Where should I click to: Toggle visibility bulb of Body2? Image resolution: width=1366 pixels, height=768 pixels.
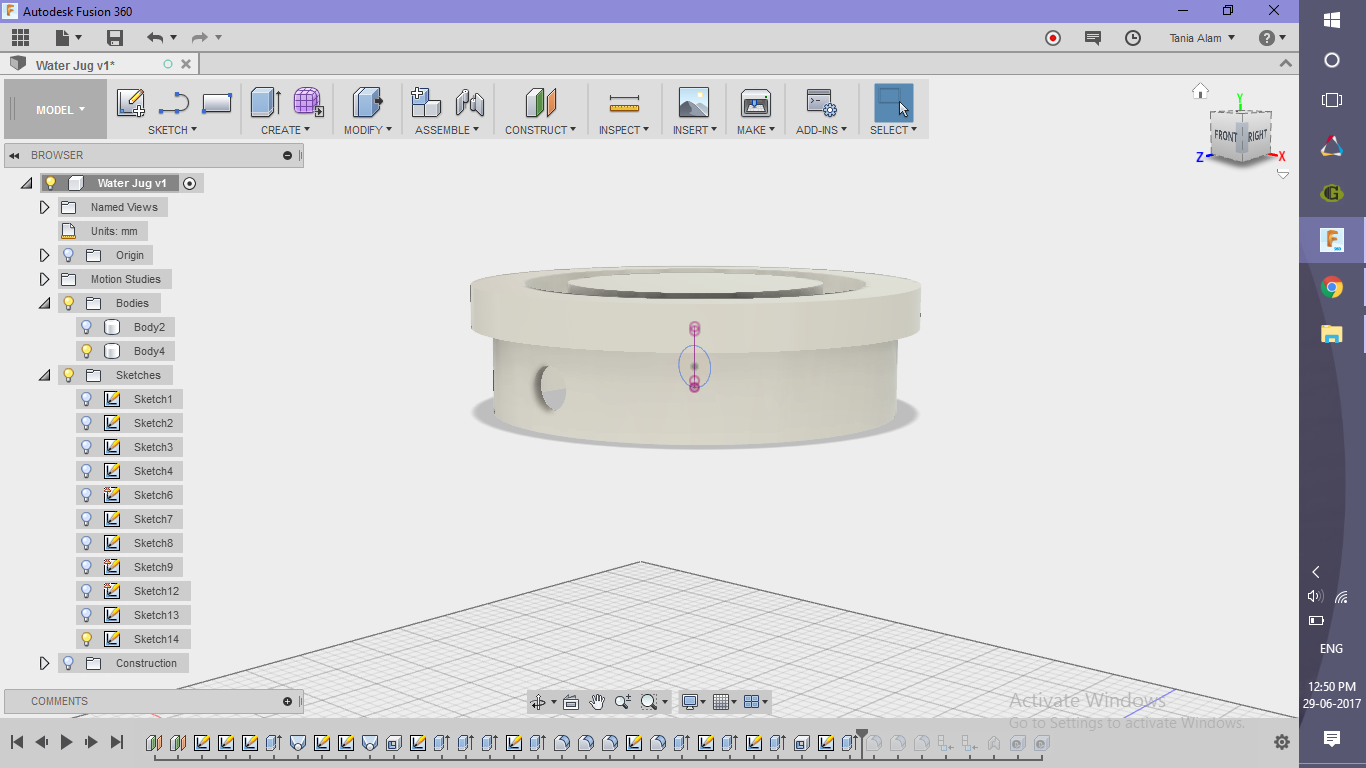86,327
